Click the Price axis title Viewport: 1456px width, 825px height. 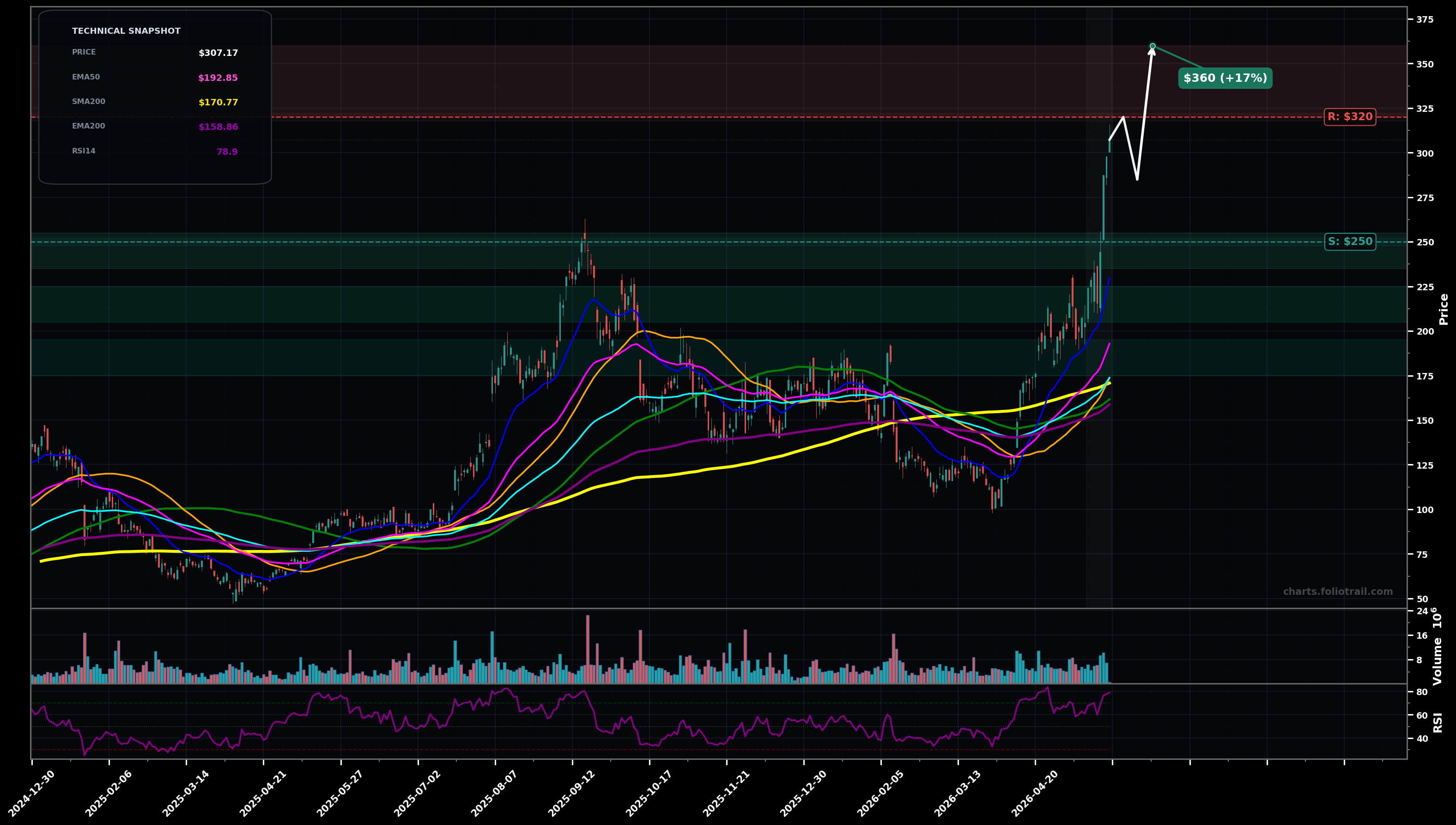[1444, 309]
